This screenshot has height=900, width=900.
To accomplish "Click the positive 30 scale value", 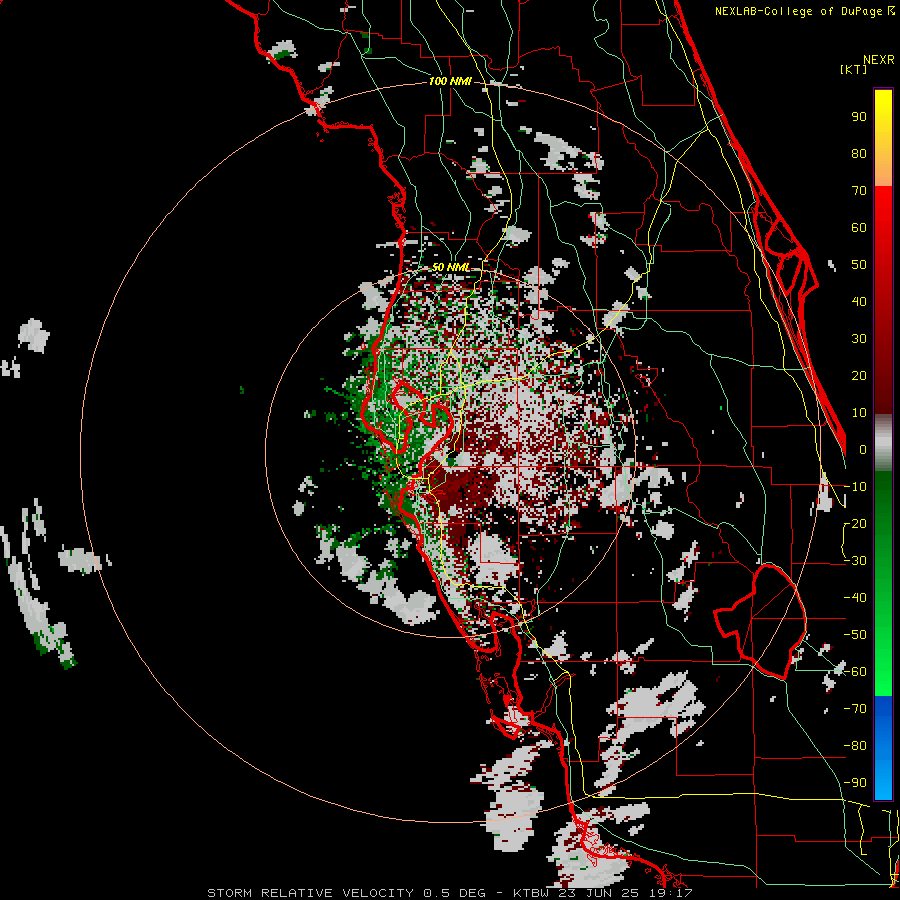I will (x=859, y=339).
